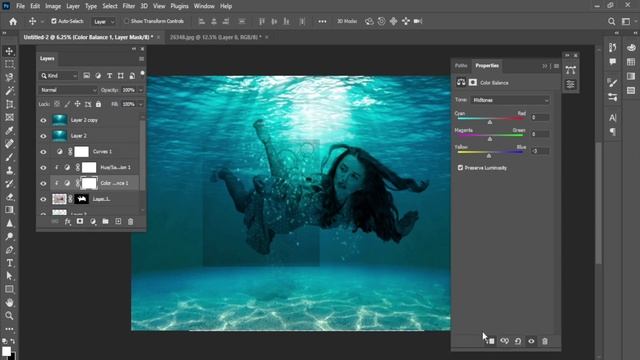The width and height of the screenshot is (640, 360).
Task: Open the search icon in options bar
Action: pos(611,21)
